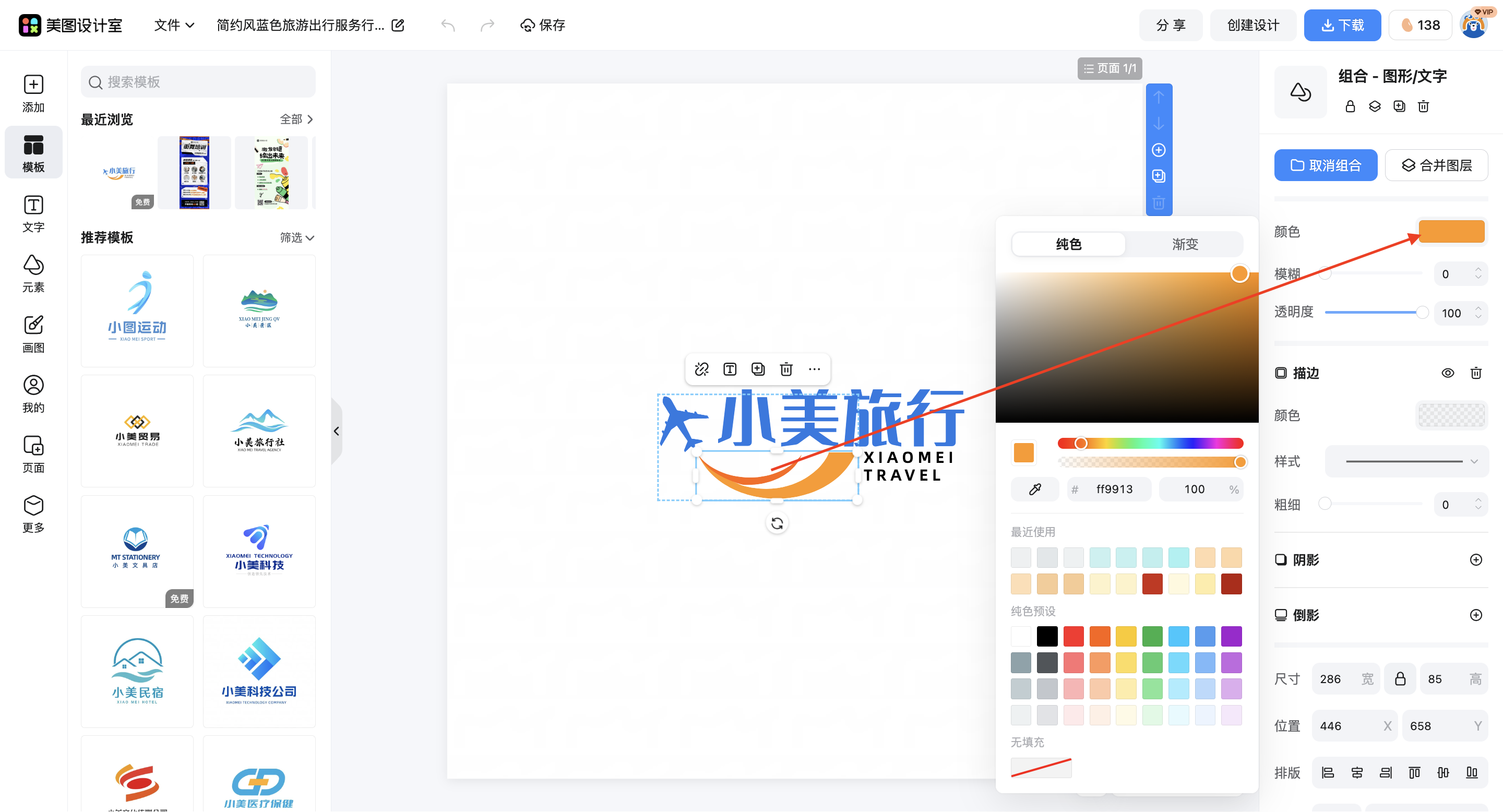
Task: Duplicate the group via the copy icon
Action: point(1399,106)
